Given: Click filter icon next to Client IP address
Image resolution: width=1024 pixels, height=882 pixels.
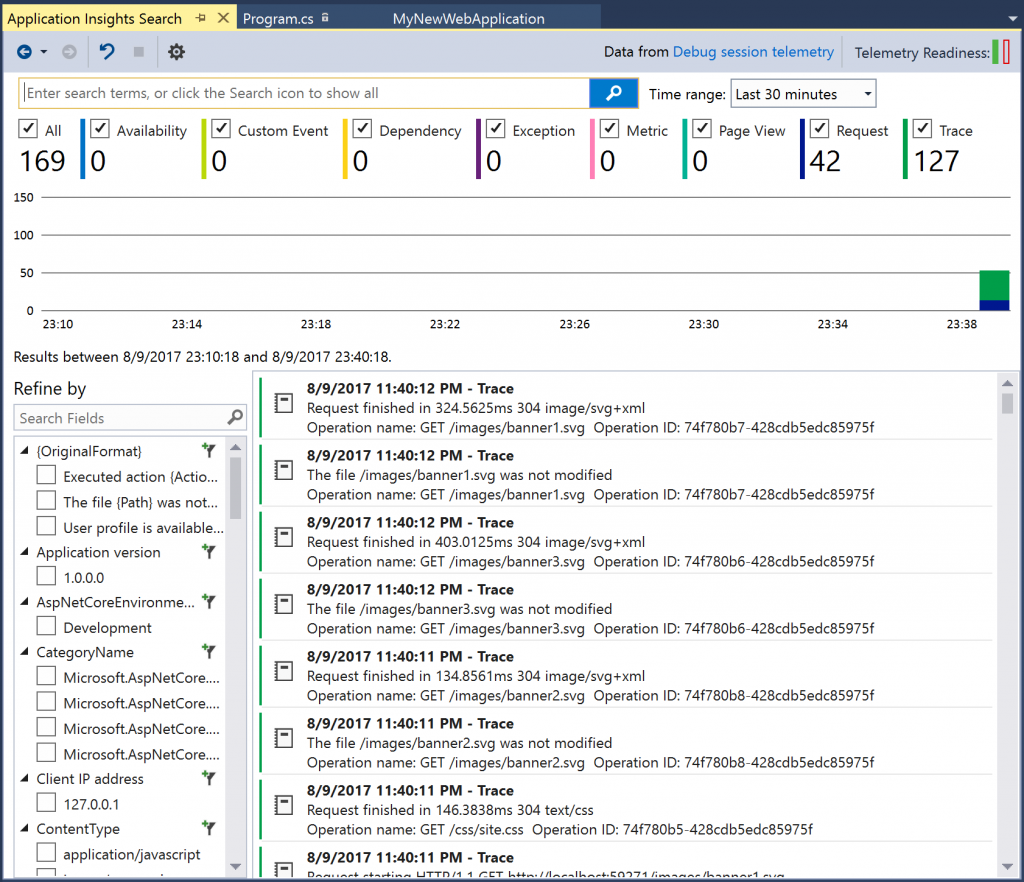Looking at the screenshot, I should pos(208,778).
